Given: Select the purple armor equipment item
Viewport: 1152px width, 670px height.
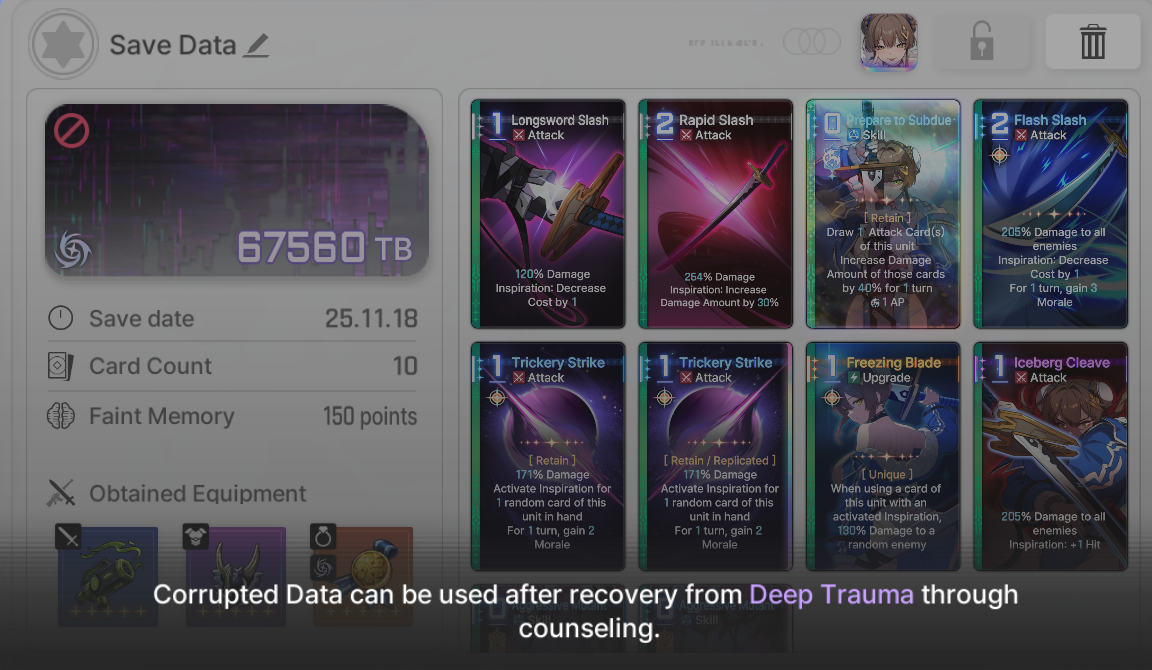Looking at the screenshot, I should (x=236, y=575).
